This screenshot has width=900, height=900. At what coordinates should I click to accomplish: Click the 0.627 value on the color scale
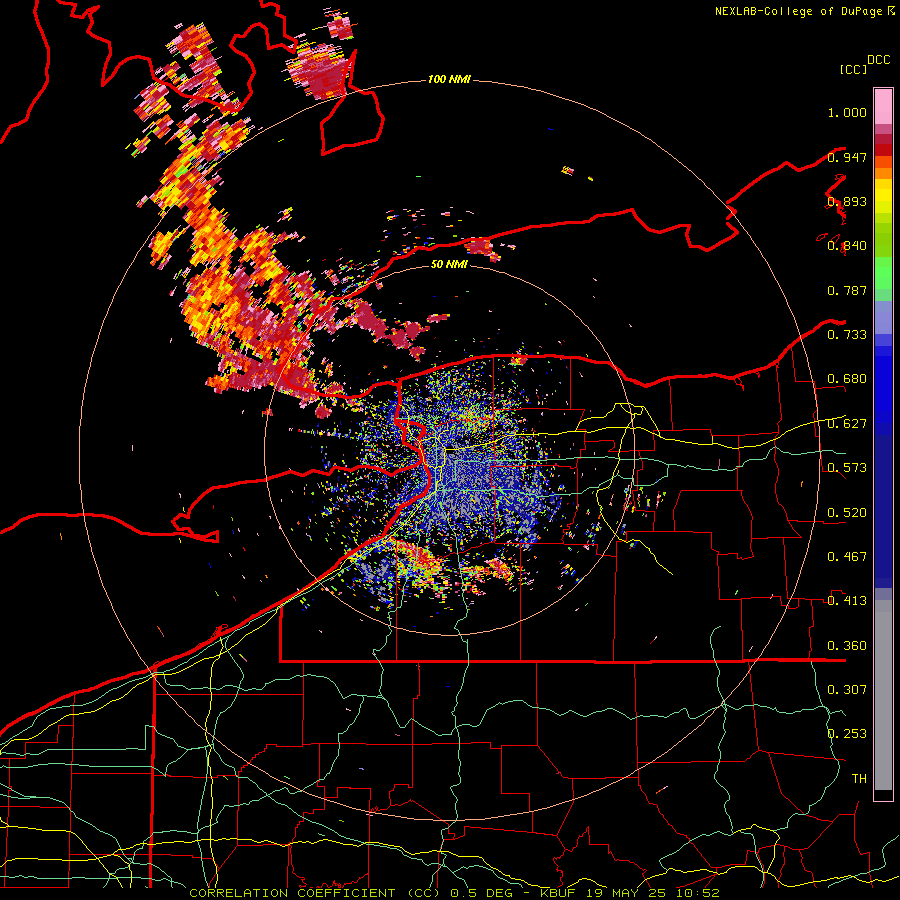tap(847, 424)
